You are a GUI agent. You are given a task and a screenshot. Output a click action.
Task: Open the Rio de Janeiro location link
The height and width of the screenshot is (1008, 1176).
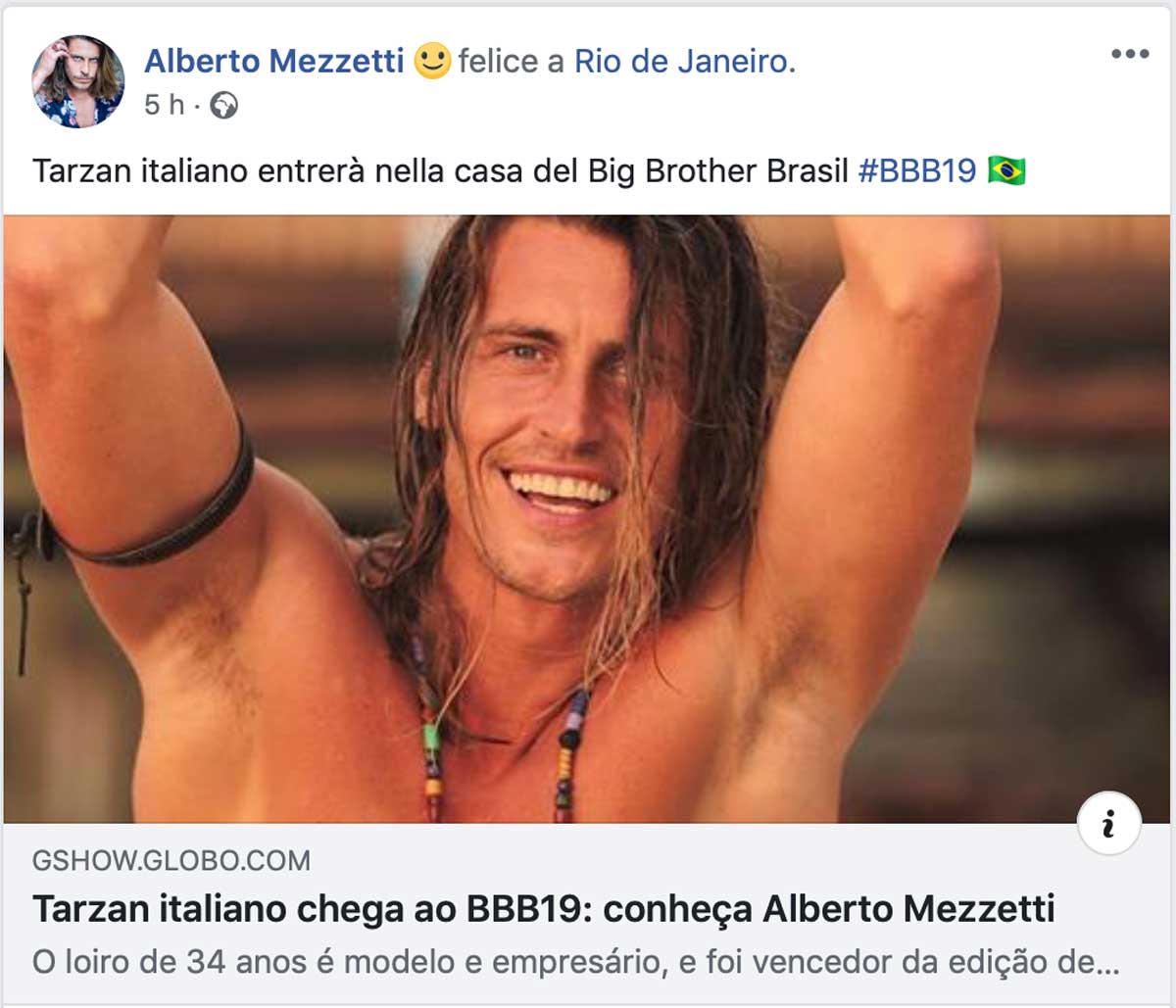[x=681, y=61]
